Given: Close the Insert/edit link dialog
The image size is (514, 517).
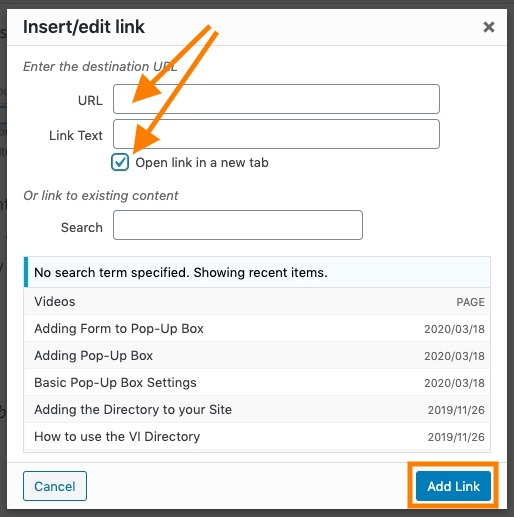Looking at the screenshot, I should [489, 27].
